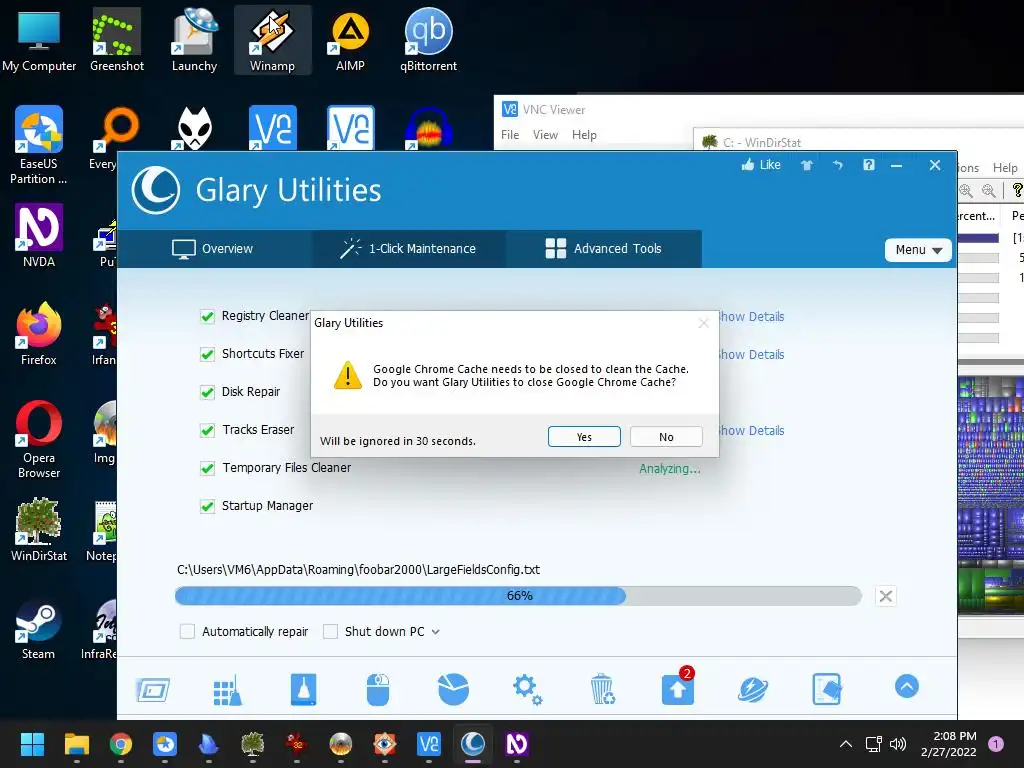The height and width of the screenshot is (768, 1024).
Task: Click the WinDirStat treemap view
Action: [991, 494]
